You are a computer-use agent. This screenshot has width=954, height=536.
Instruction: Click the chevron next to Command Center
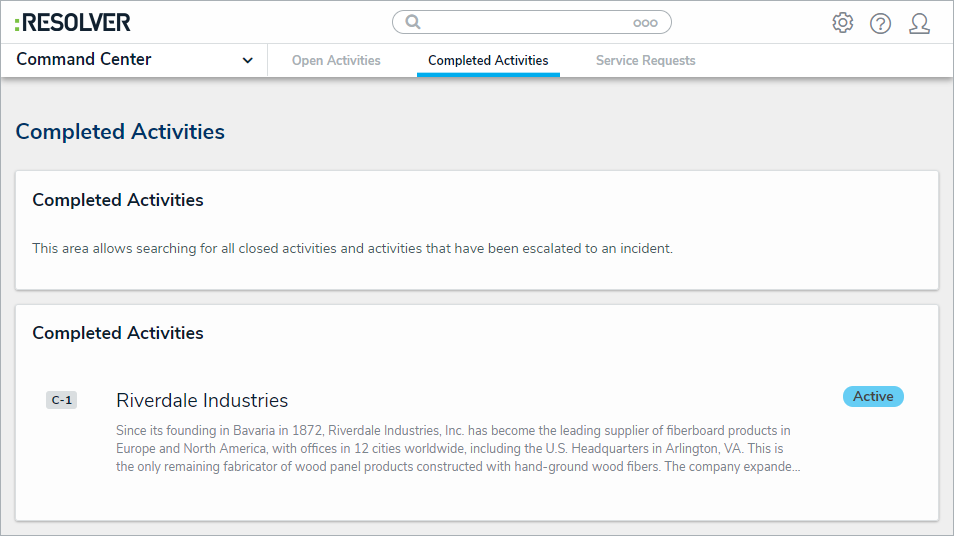point(247,60)
